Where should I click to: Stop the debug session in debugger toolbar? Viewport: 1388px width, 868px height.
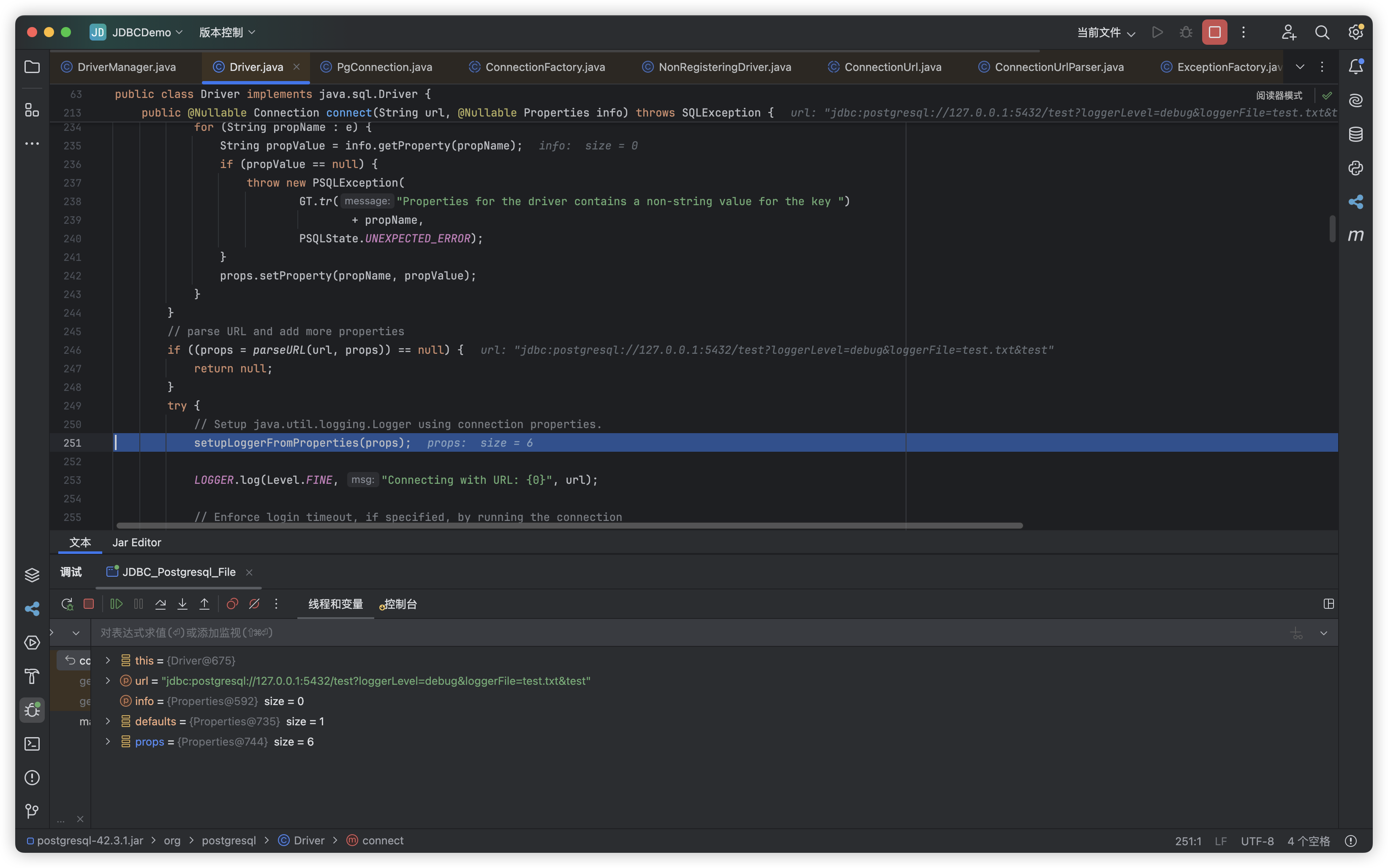[x=88, y=604]
